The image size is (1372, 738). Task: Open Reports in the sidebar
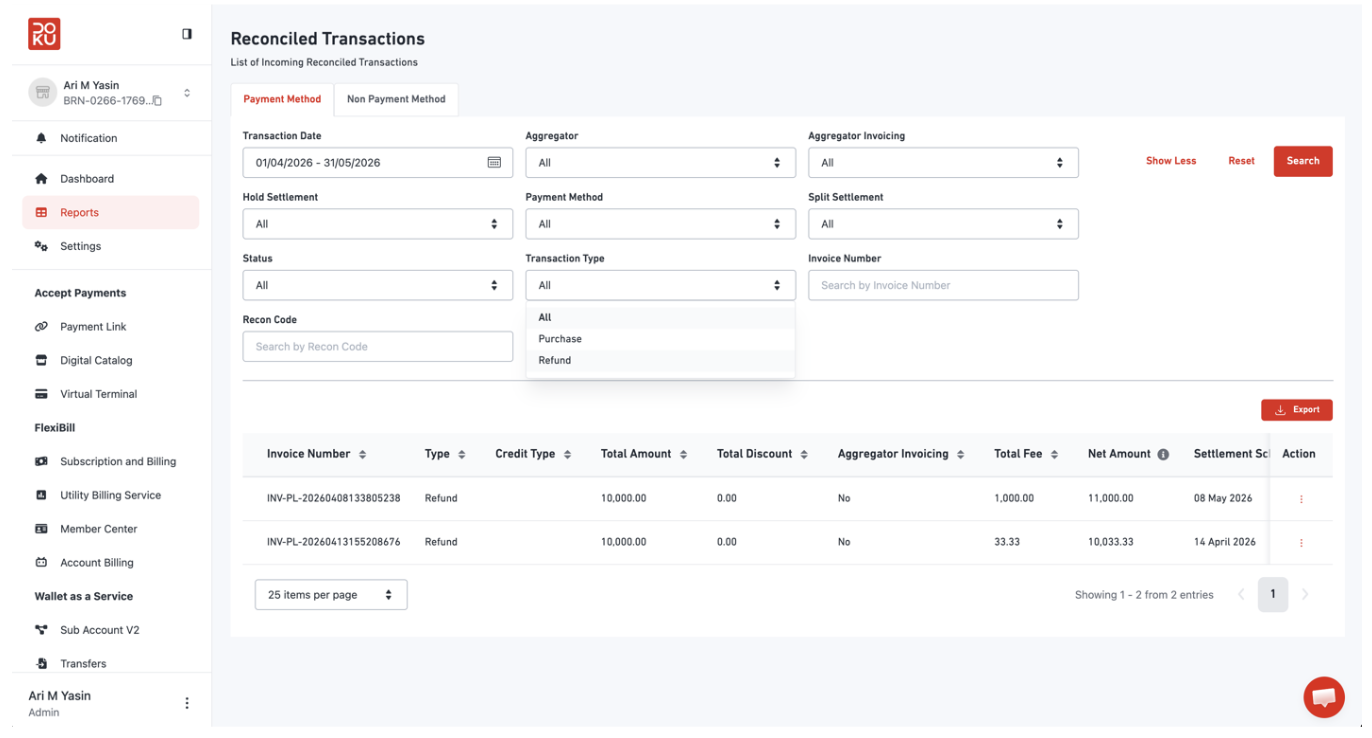pos(111,212)
